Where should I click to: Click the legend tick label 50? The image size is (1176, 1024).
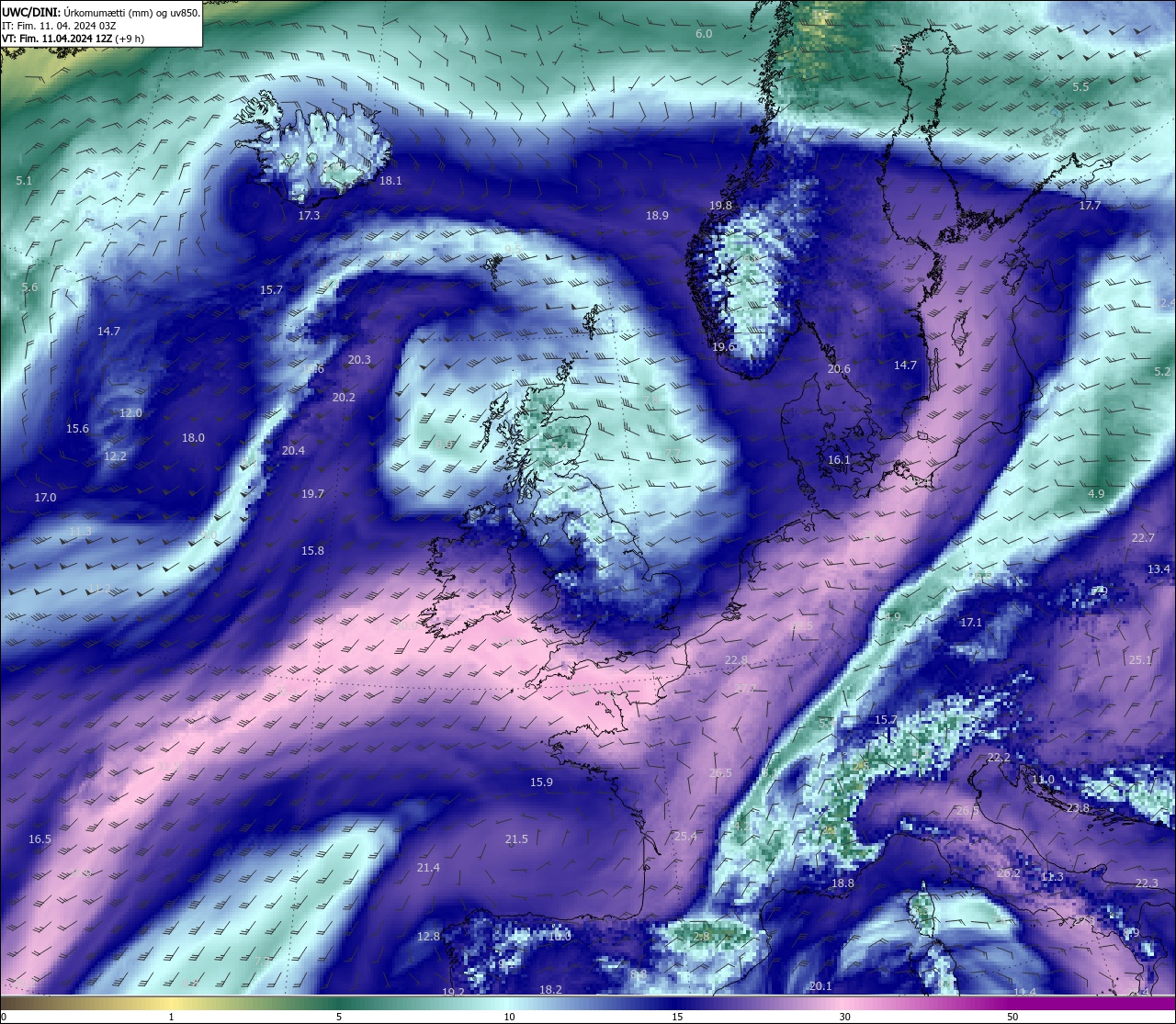1012,1018
